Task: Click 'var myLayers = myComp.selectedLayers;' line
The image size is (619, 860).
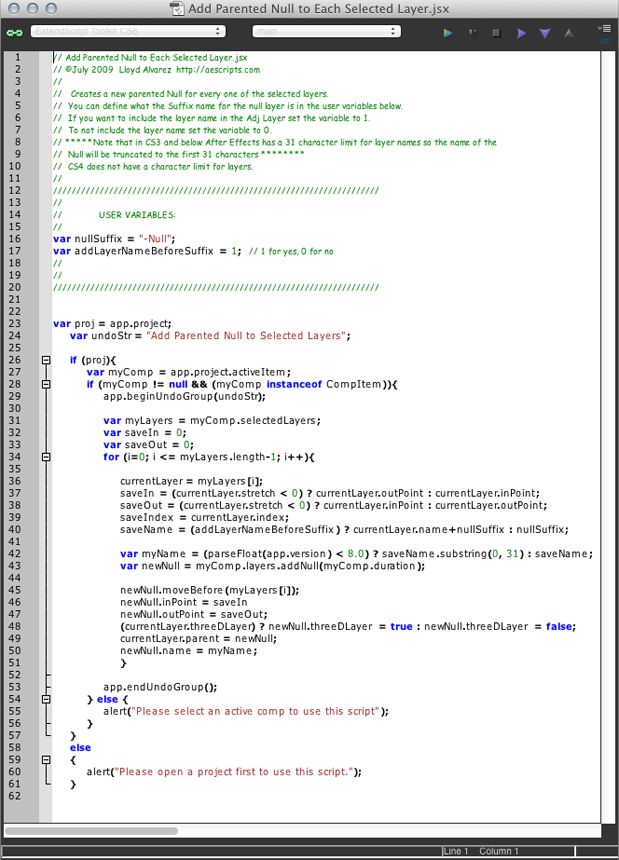Action: click(212, 421)
